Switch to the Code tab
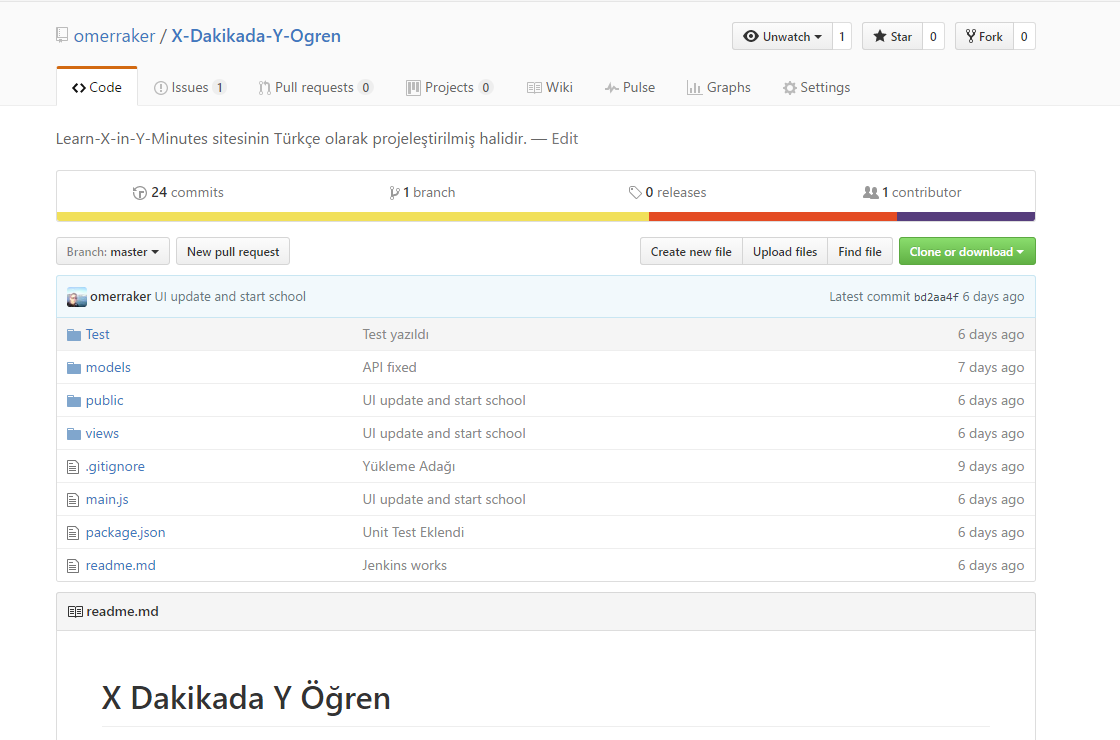This screenshot has height=740, width=1120. tap(97, 87)
